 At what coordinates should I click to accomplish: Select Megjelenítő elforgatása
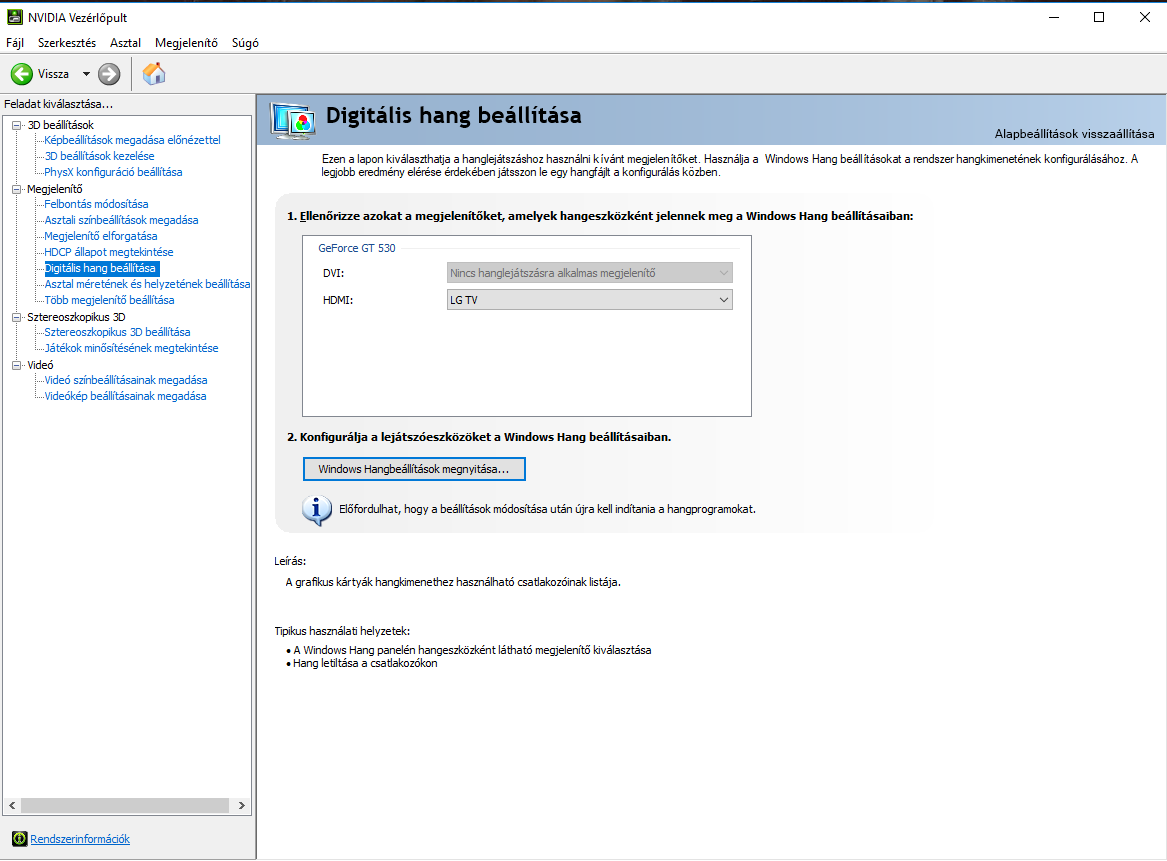pos(100,236)
